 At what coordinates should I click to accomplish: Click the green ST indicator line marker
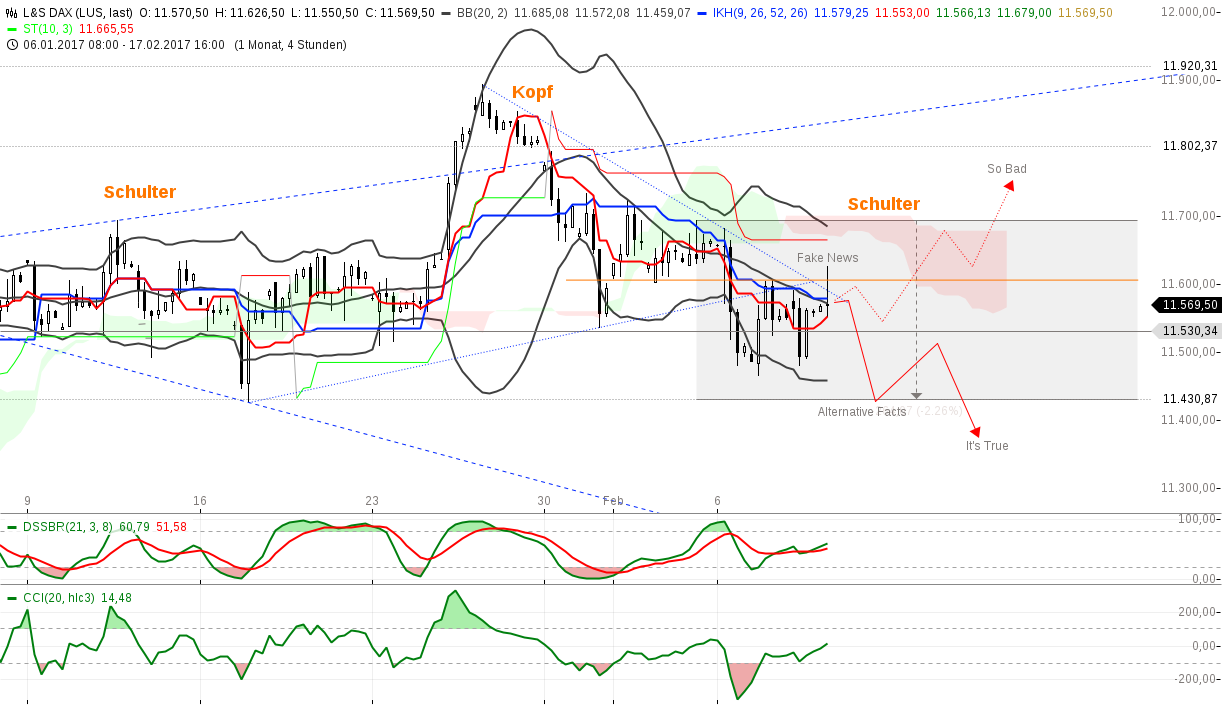[x=10, y=31]
